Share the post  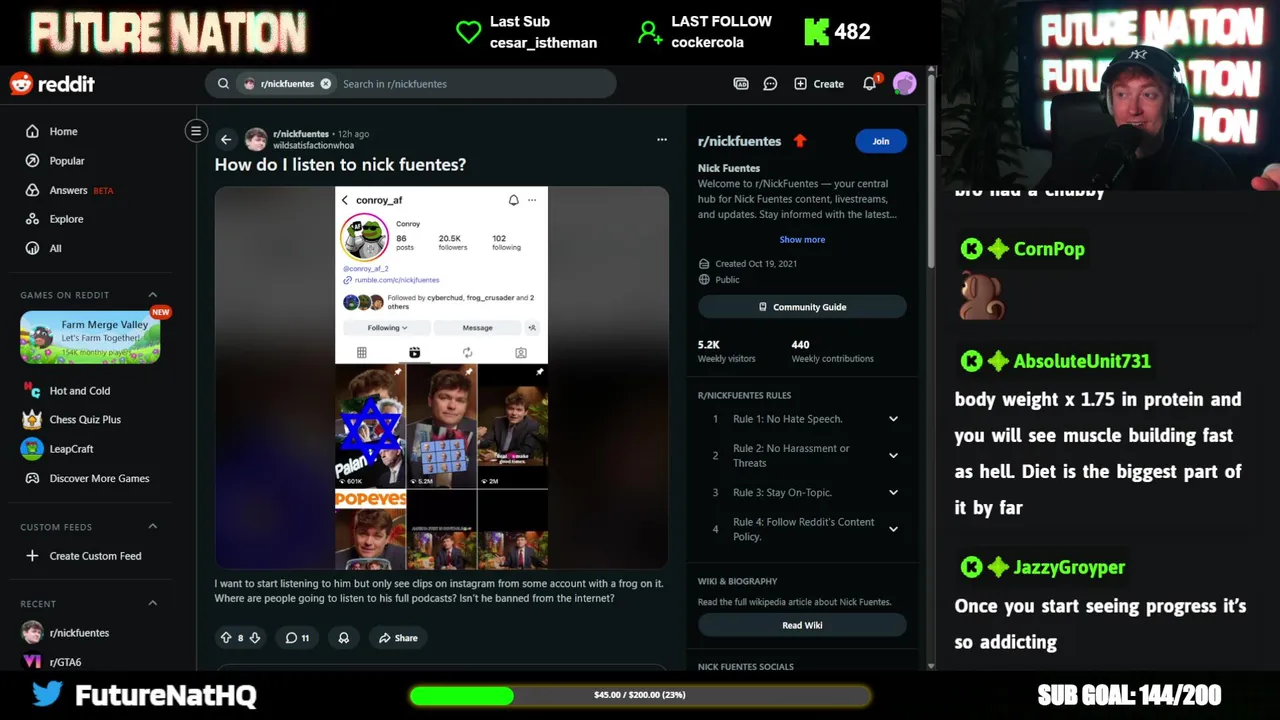(398, 638)
